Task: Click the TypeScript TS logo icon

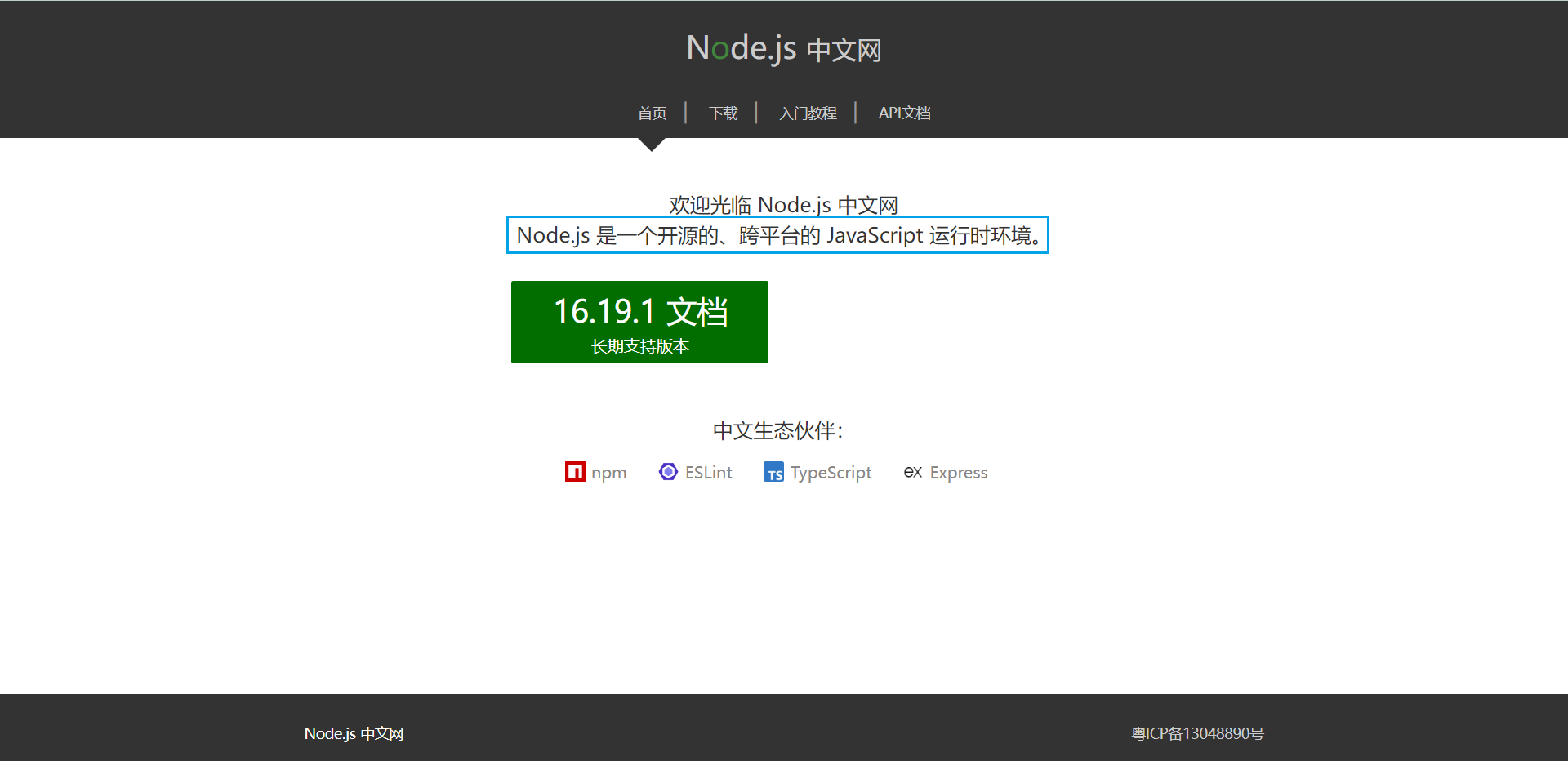Action: (773, 472)
